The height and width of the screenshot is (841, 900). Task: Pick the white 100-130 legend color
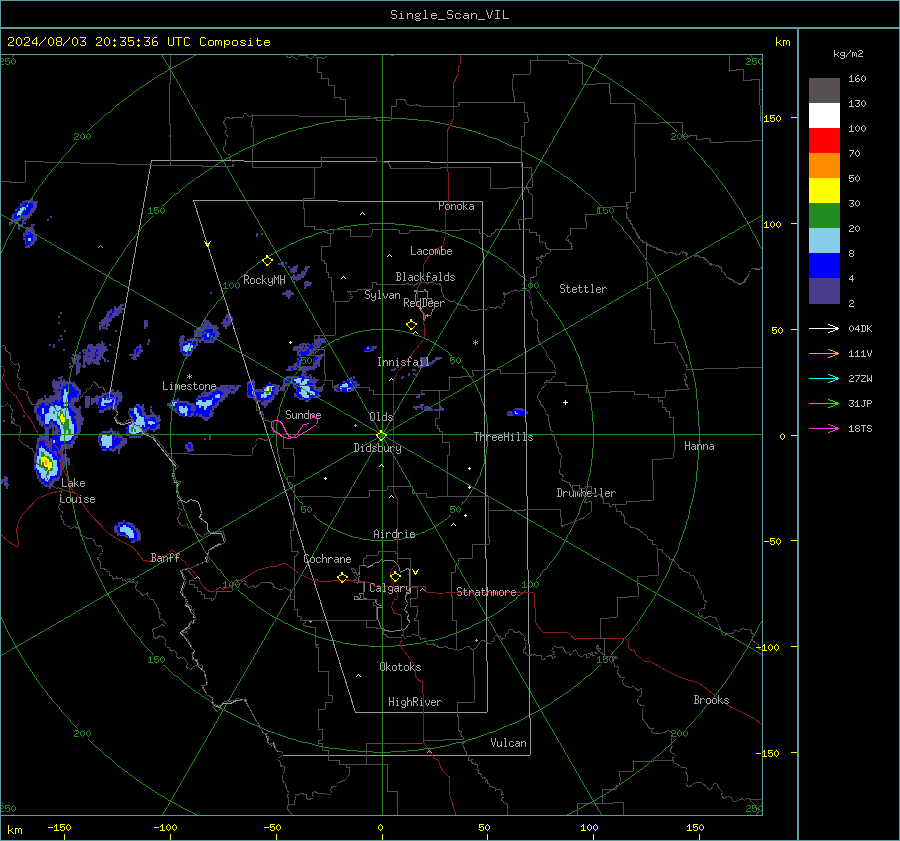click(824, 116)
